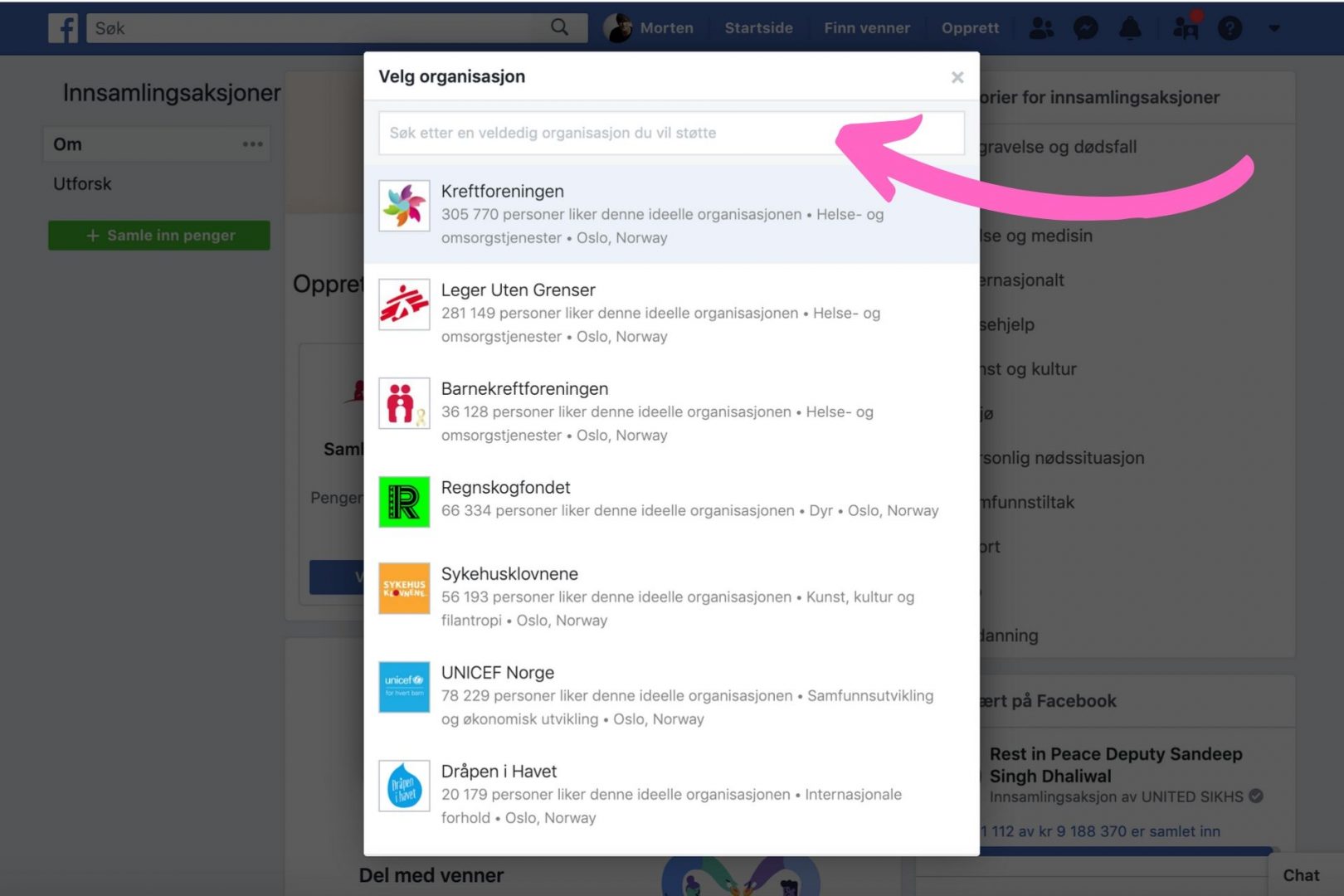Select Utforsk in left sidebar
The image size is (1344, 896).
click(x=82, y=184)
